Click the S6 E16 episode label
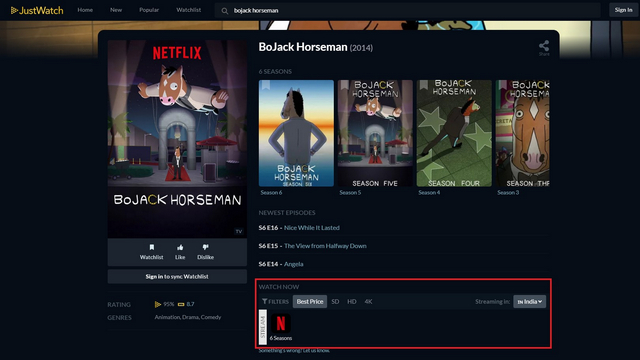 268,228
